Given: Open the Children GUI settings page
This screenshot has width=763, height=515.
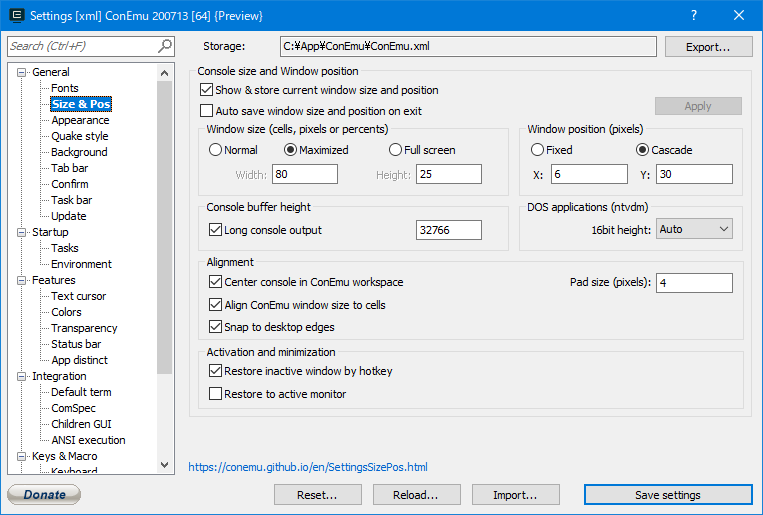Looking at the screenshot, I should [81, 424].
